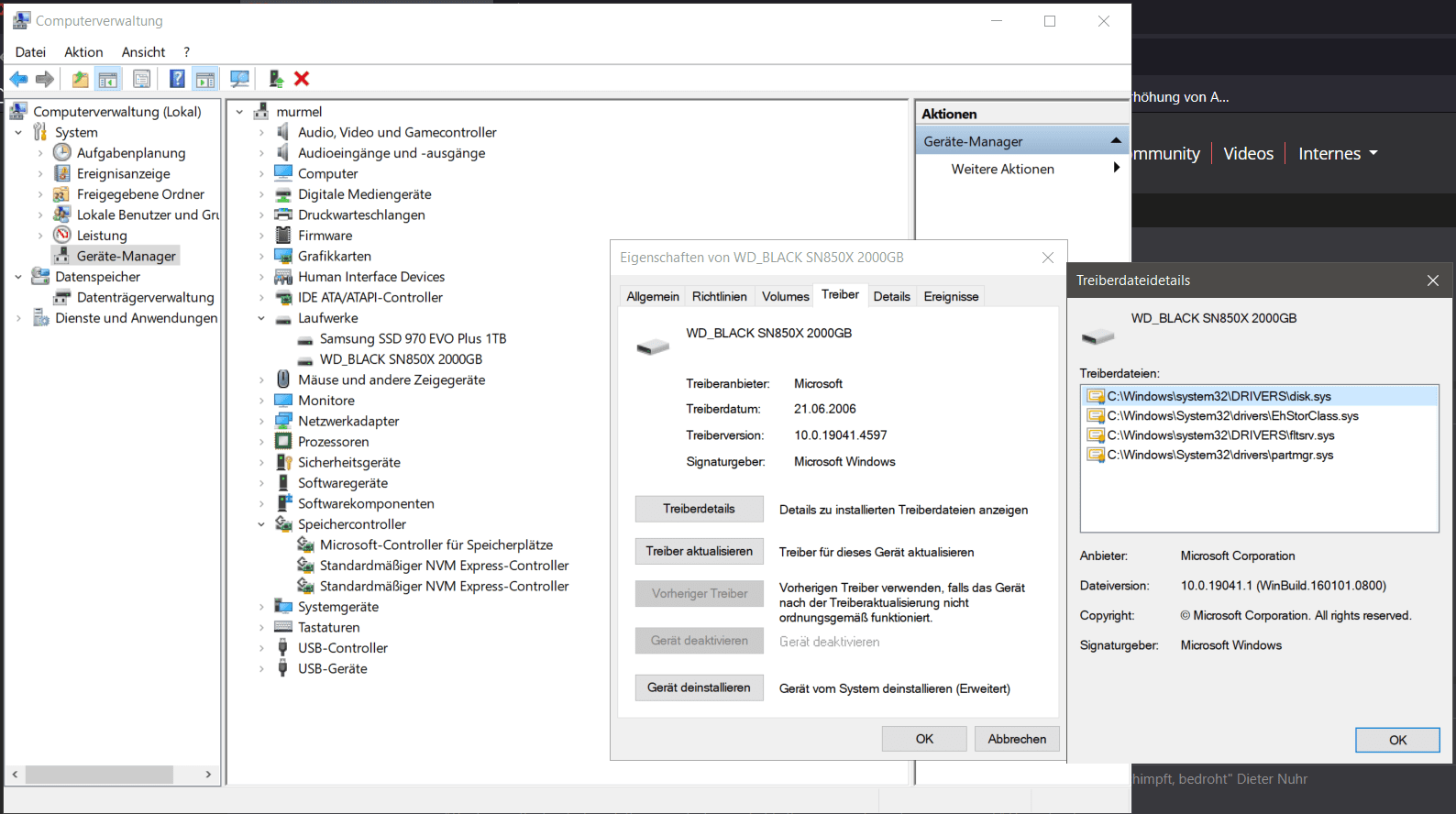Select Samsung SSD 970 EVO Plus 1TB drive
This screenshot has height=814, width=1456.
413,338
